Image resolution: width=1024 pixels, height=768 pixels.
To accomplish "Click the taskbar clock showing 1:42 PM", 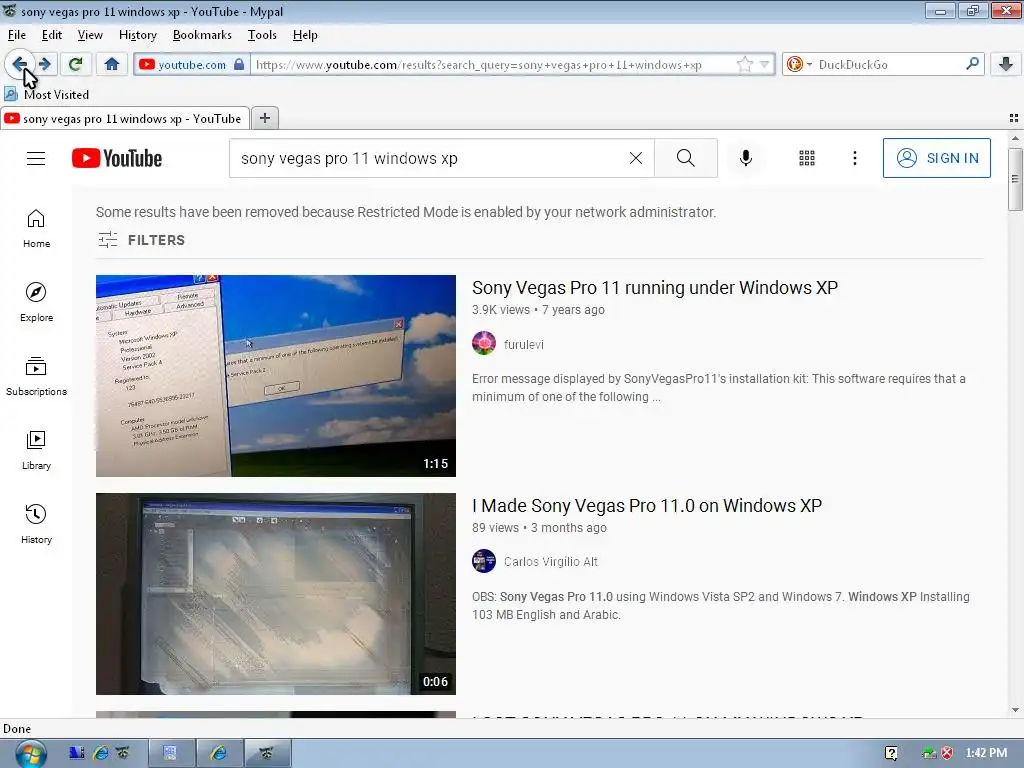I will (x=986, y=753).
